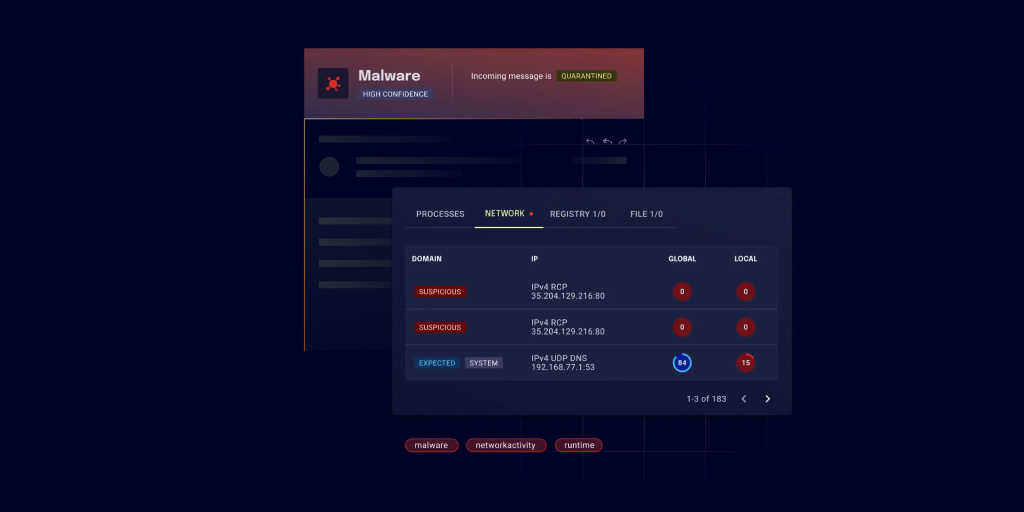Screen dimensions: 1024x512
Task: Click the global score 84 ring
Action: [x=682, y=363]
